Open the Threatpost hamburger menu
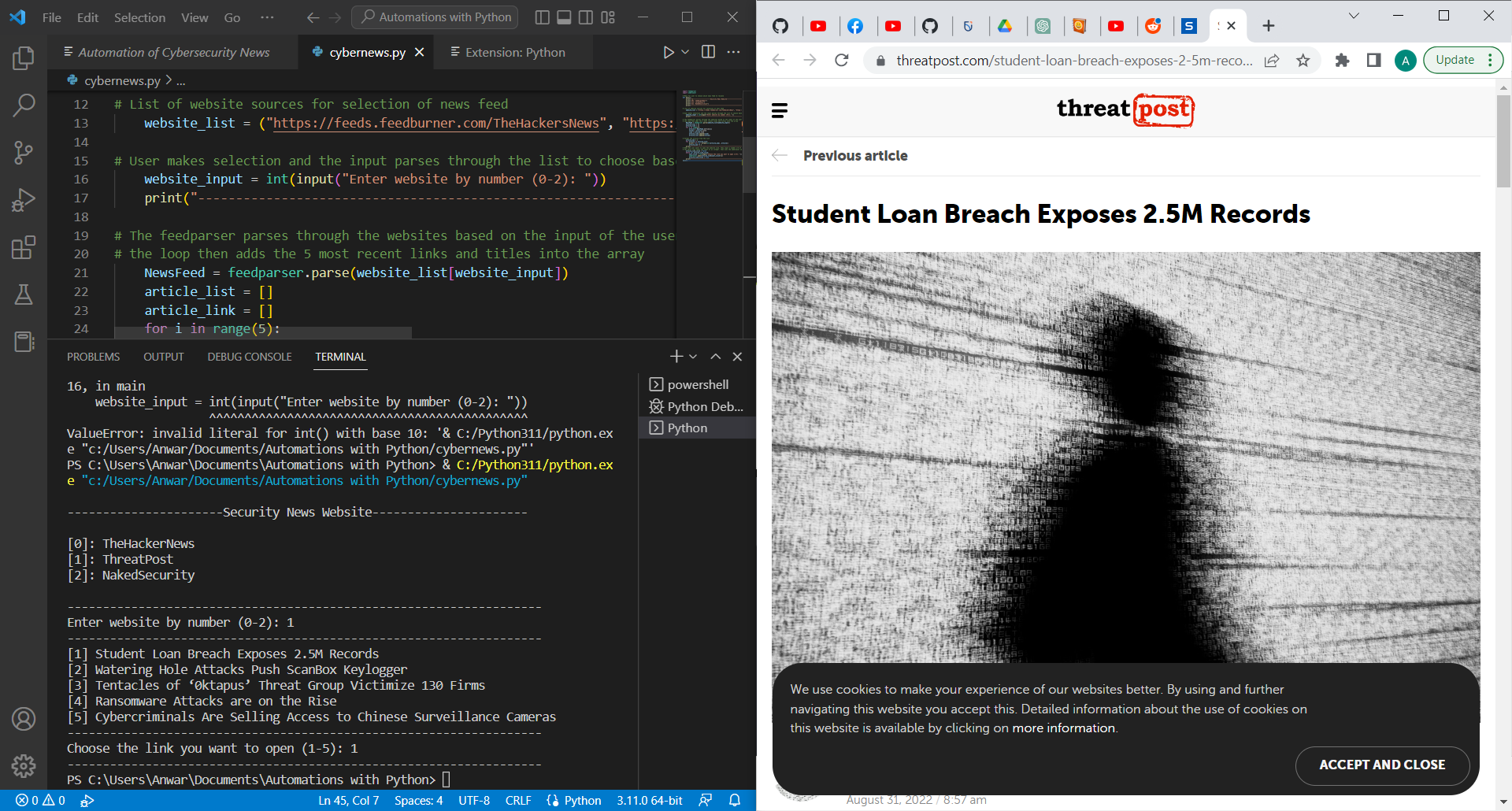1512x811 pixels. [780, 111]
